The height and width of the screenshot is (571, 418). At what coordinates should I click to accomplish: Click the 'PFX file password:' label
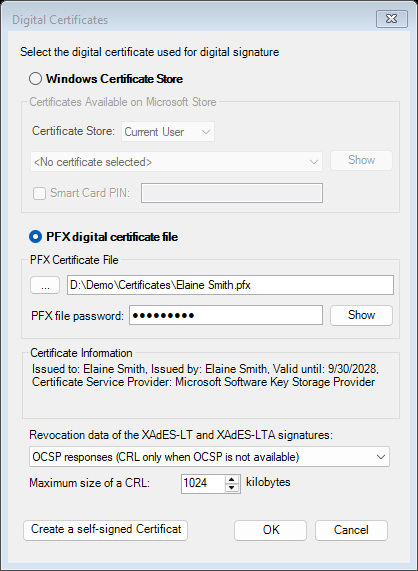(x=77, y=316)
